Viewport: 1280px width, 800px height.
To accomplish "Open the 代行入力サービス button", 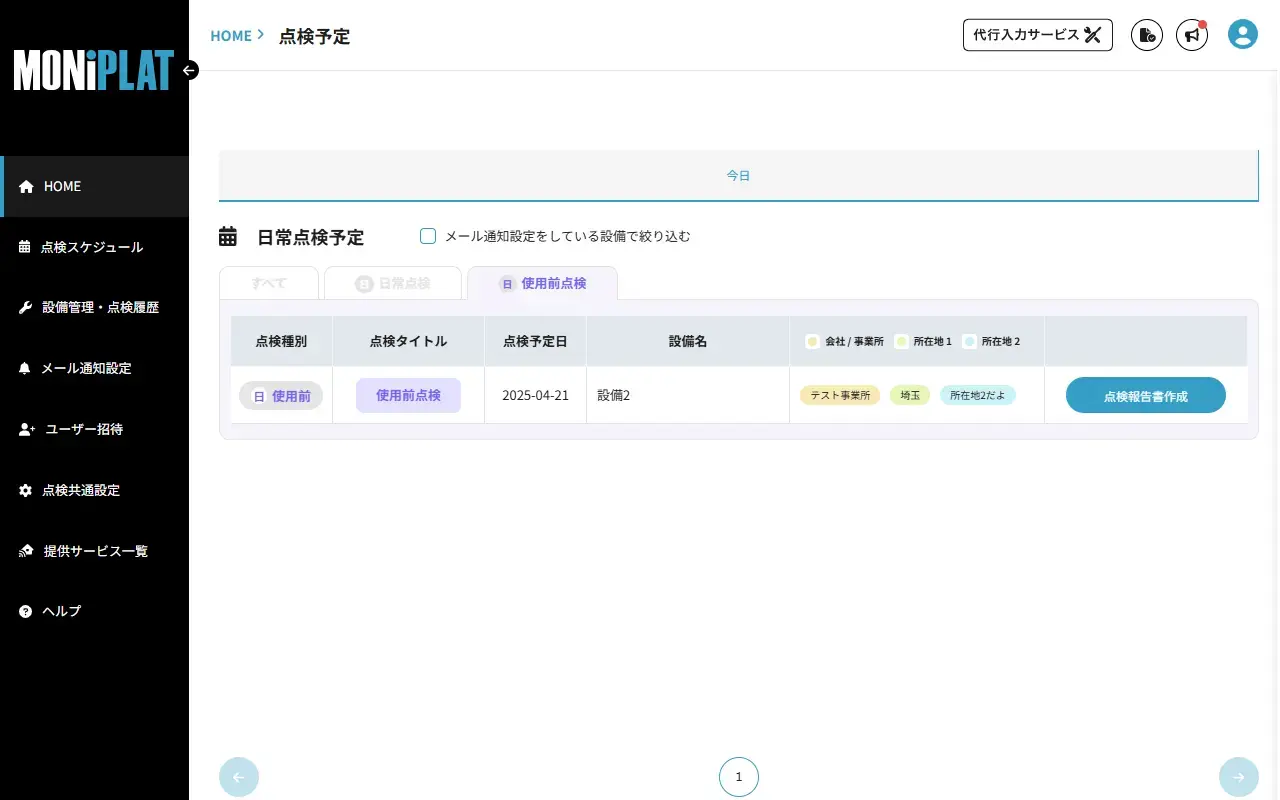I will 1037,34.
